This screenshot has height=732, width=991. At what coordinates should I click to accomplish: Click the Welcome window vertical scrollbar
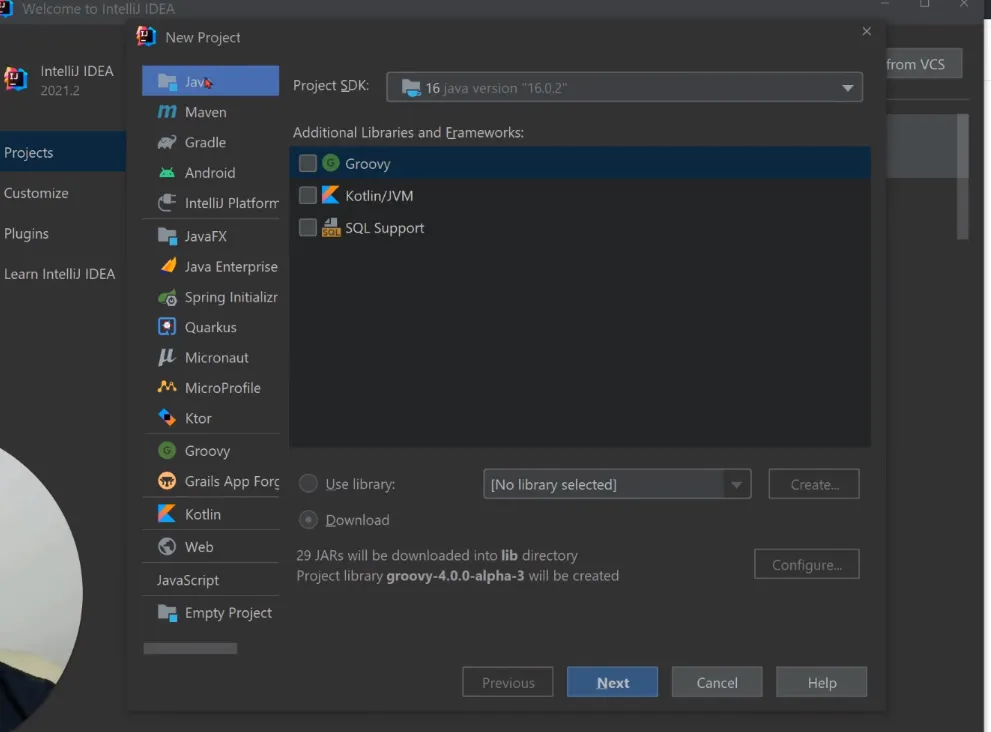click(x=963, y=176)
